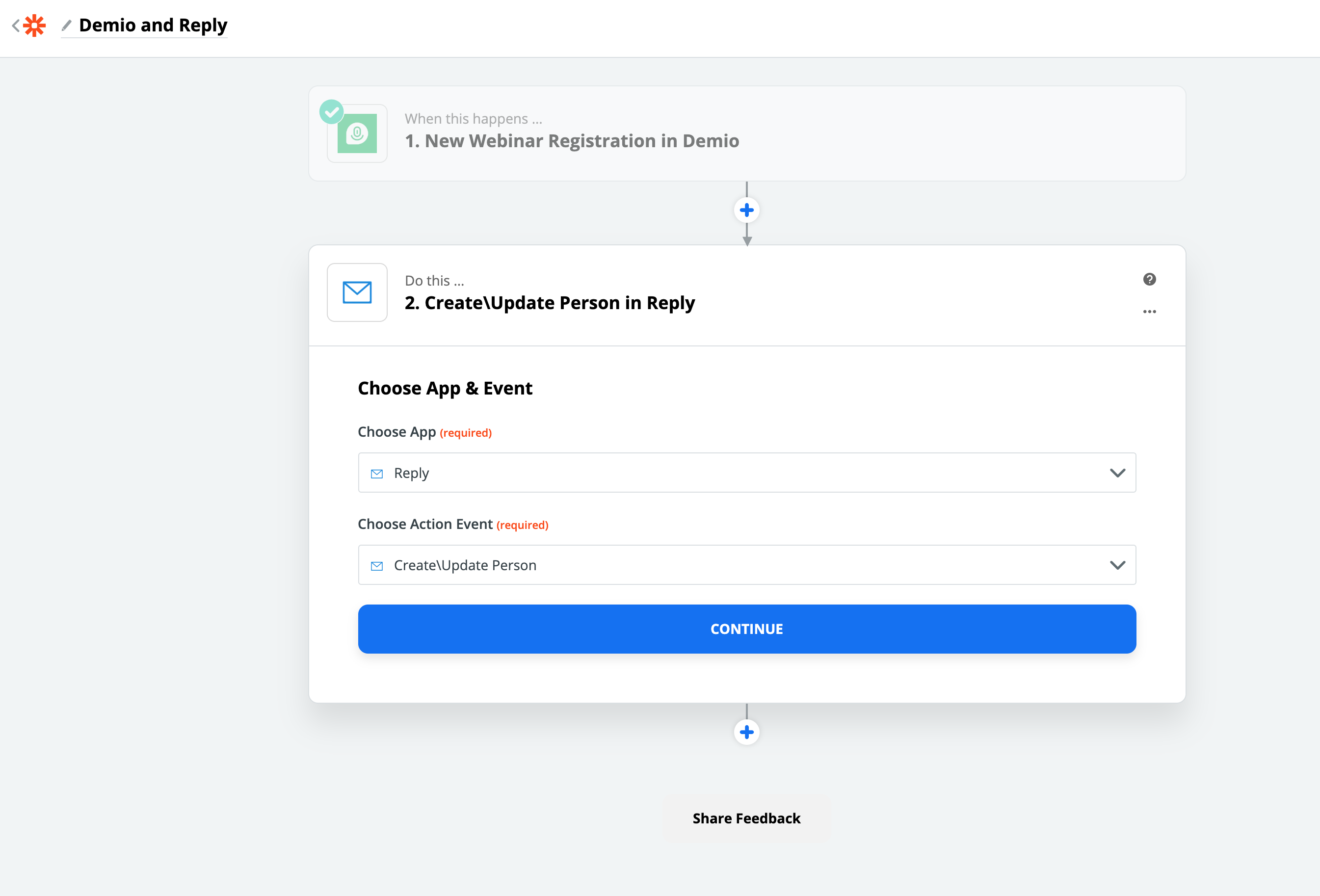Click the Do this ... label
Image resolution: width=1320 pixels, height=896 pixels.
pyautogui.click(x=434, y=281)
